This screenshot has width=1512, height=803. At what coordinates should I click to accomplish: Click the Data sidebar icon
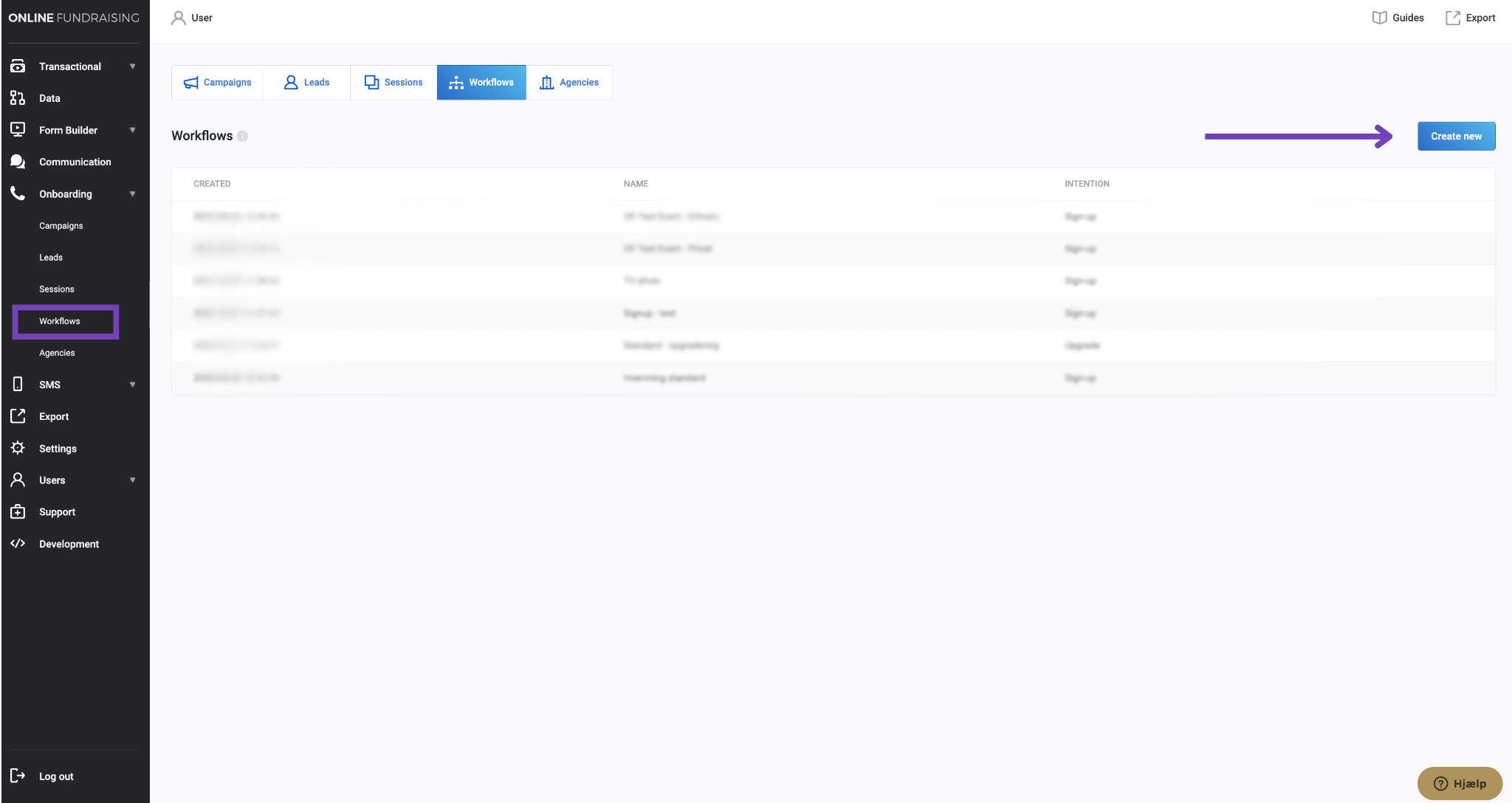click(18, 98)
